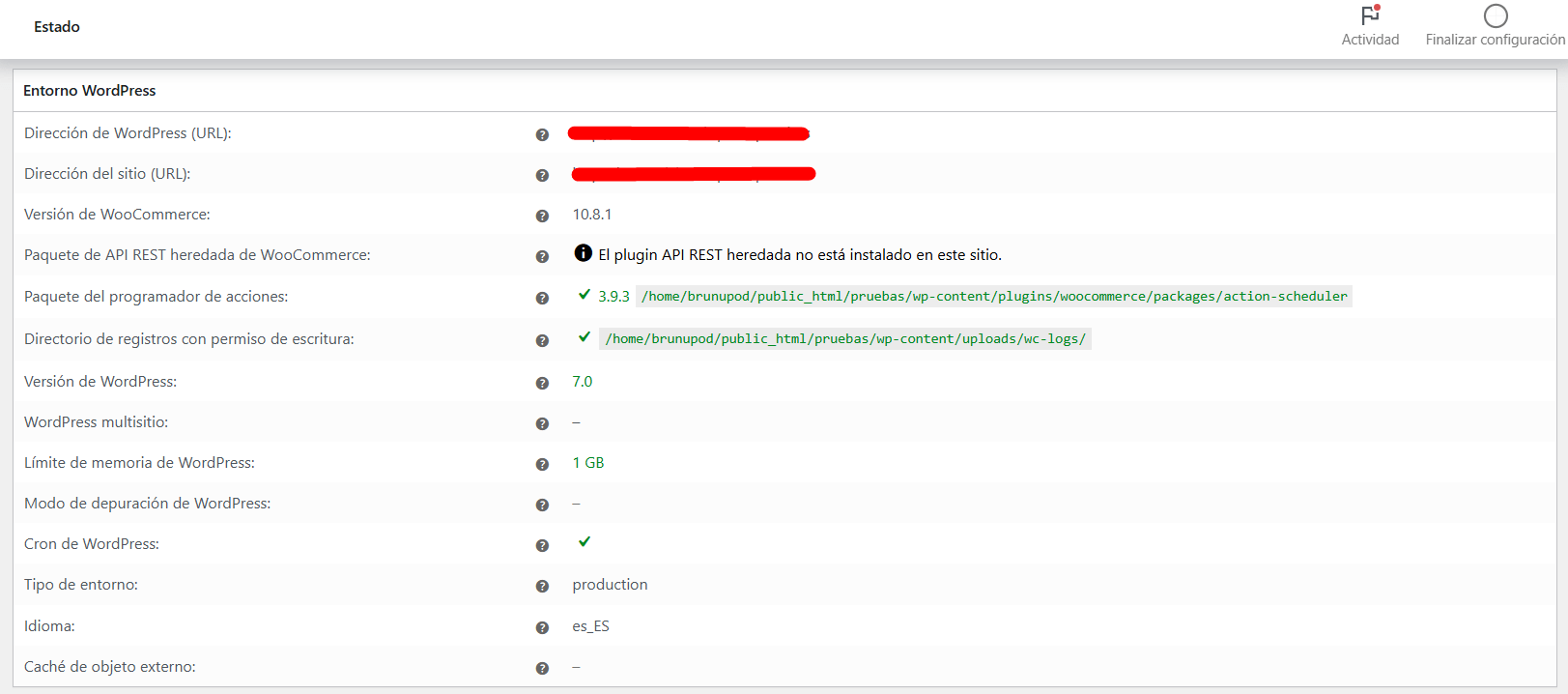Click help icon for Dirección de WordPress (URL)
This screenshot has height=694, width=1568.
(x=542, y=134)
